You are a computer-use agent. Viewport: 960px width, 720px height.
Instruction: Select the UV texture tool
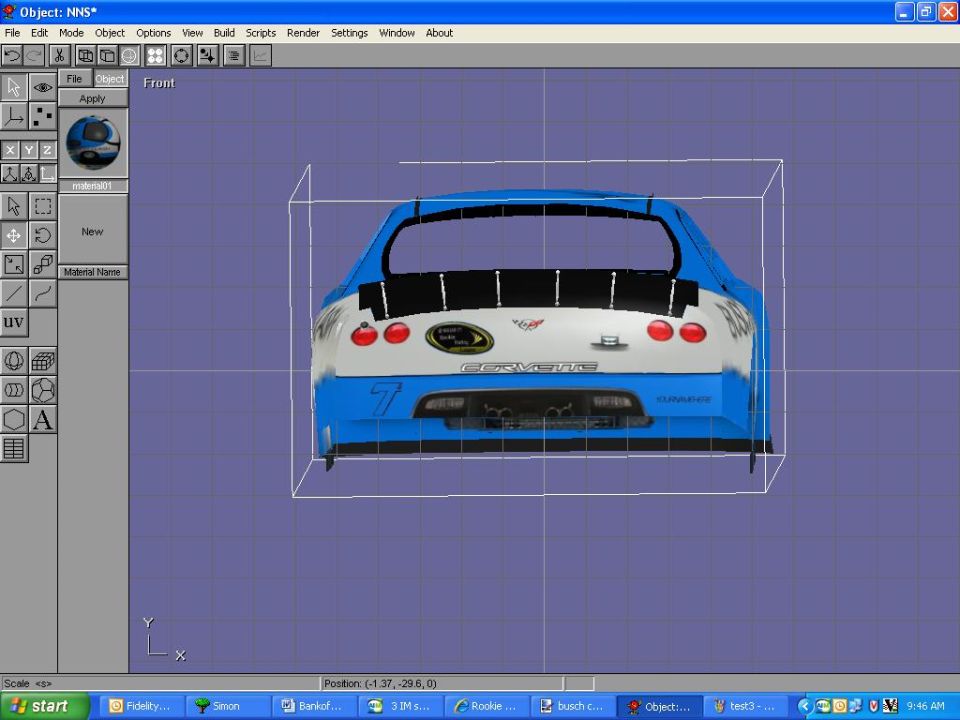pyautogui.click(x=13, y=323)
